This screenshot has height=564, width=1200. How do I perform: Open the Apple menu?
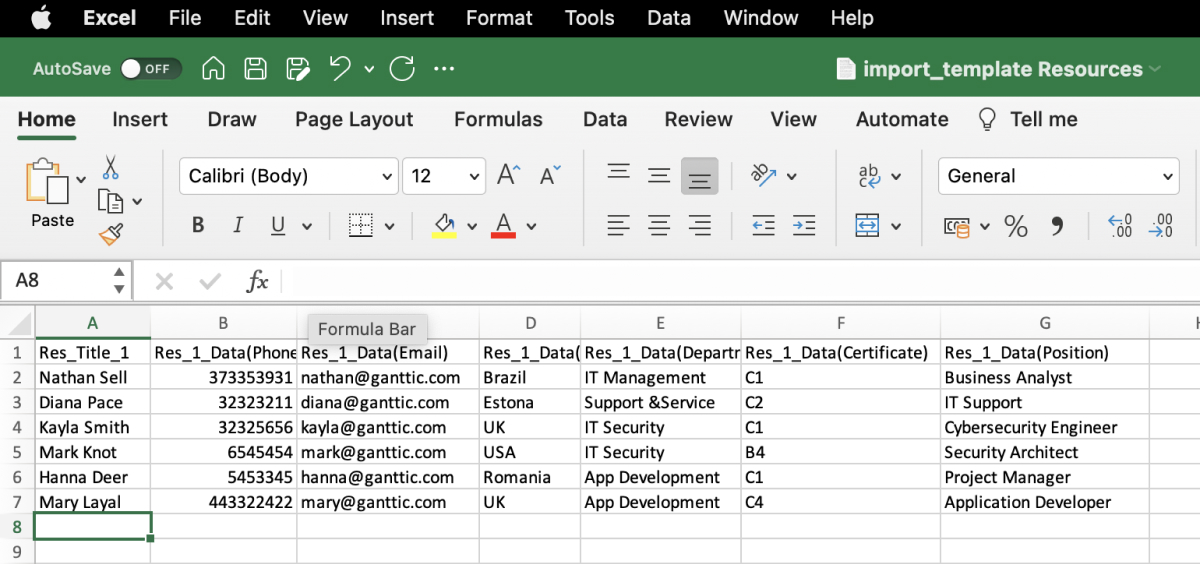tap(41, 17)
